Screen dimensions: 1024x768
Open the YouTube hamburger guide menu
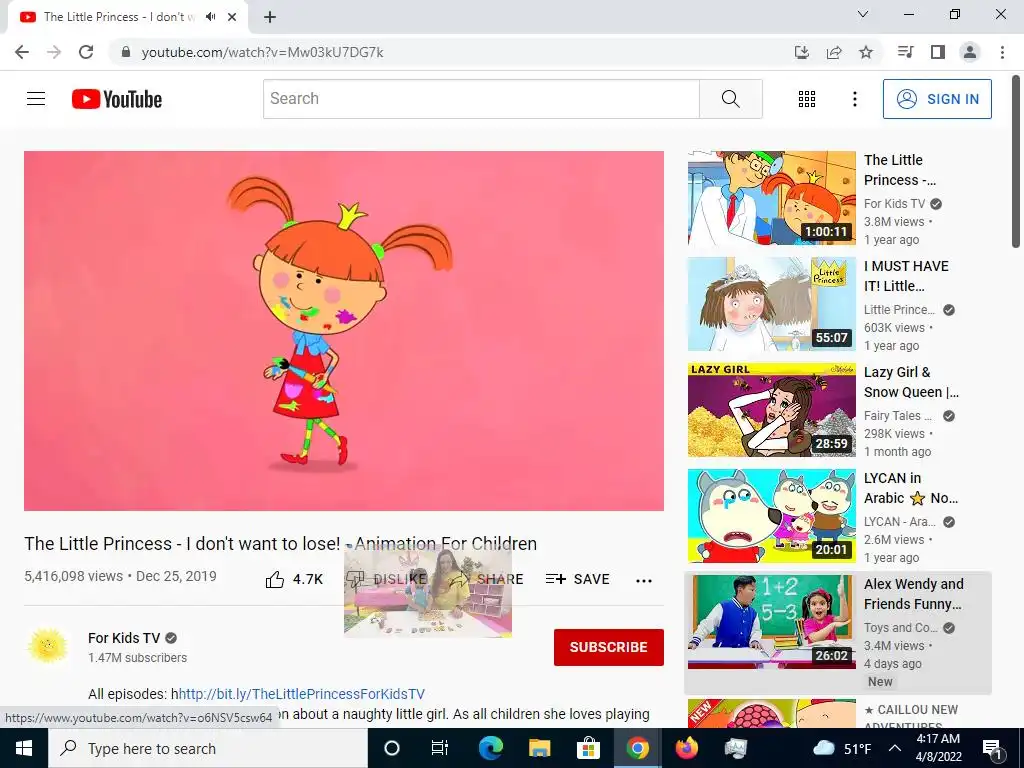click(x=36, y=99)
